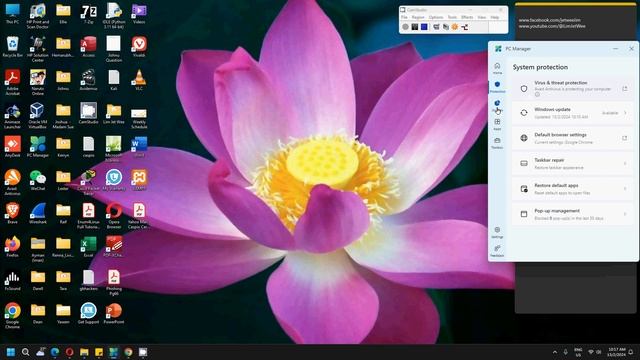Select the VLC desktop icon
The image size is (640, 360).
pyautogui.click(x=139, y=80)
